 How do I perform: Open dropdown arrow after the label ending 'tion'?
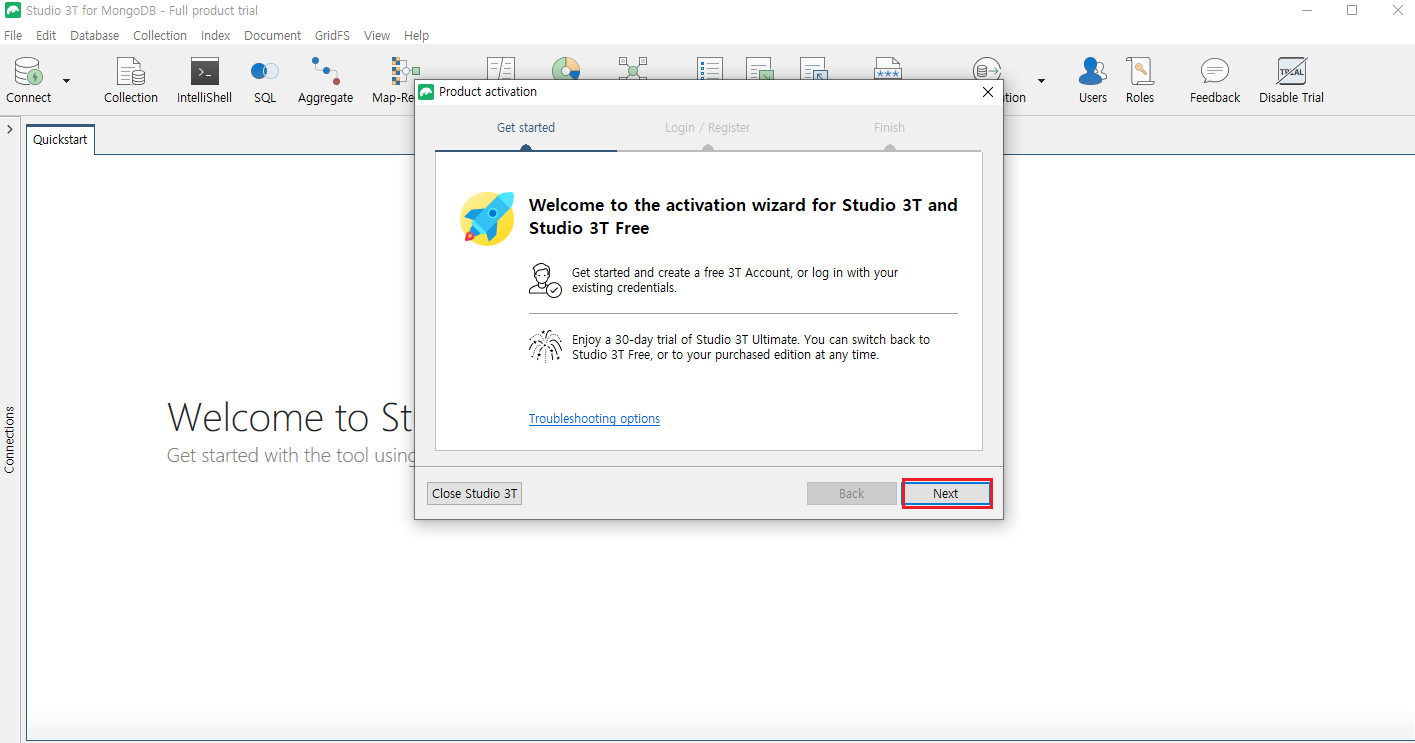click(x=1041, y=81)
